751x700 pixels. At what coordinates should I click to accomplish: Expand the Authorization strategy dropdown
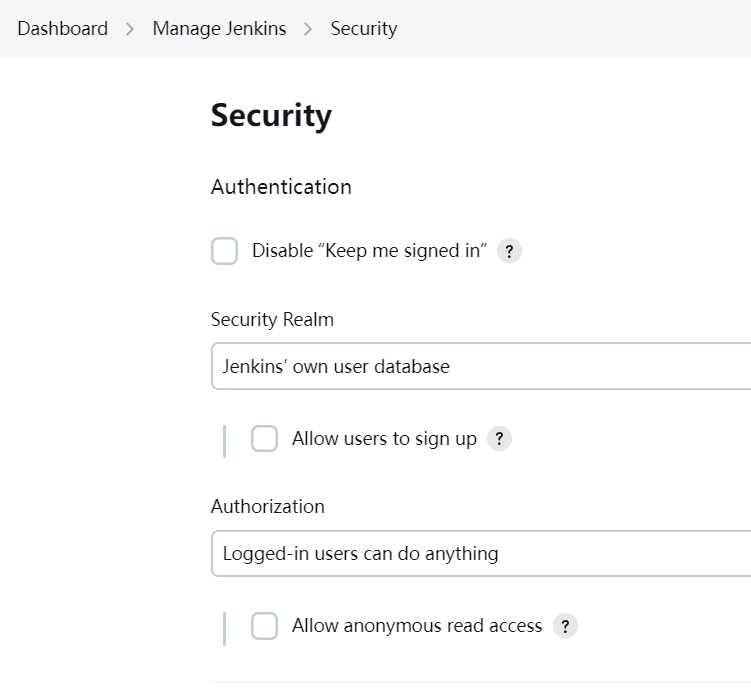click(x=481, y=553)
